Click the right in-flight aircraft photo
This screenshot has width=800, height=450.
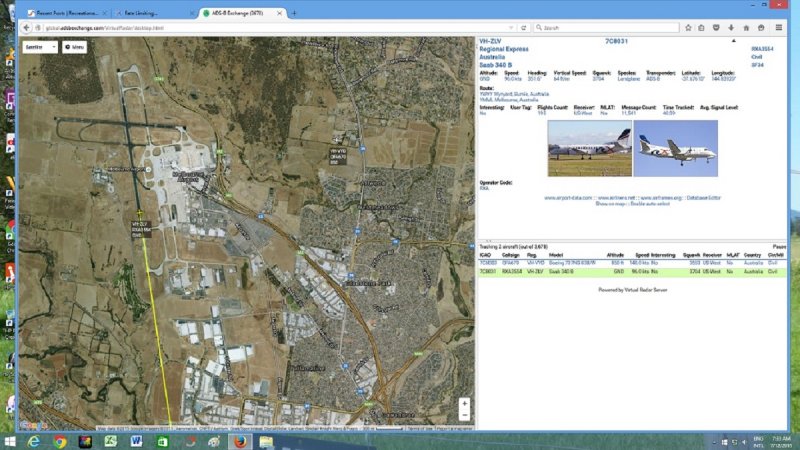click(x=676, y=148)
